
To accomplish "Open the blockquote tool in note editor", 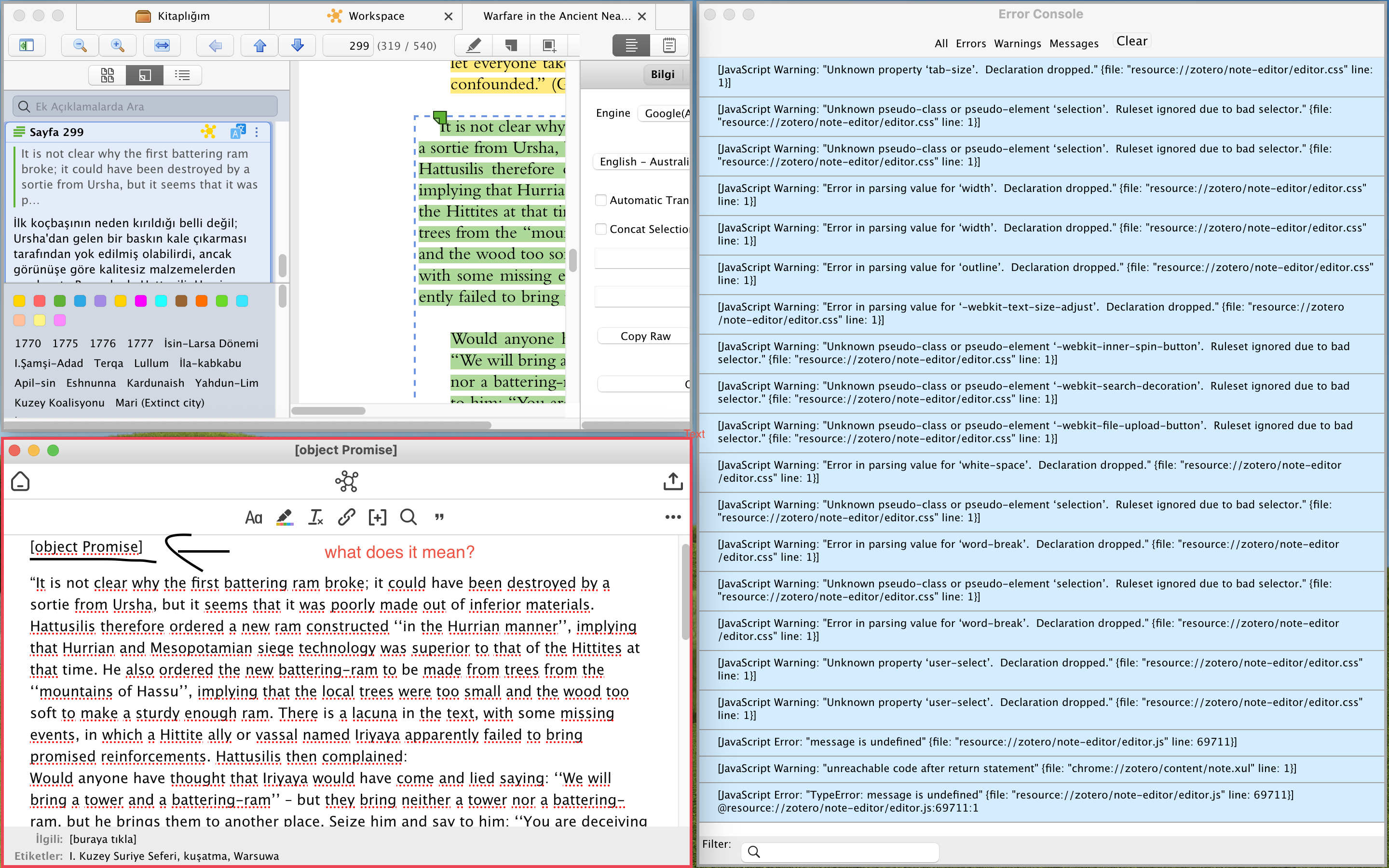I will 439,517.
